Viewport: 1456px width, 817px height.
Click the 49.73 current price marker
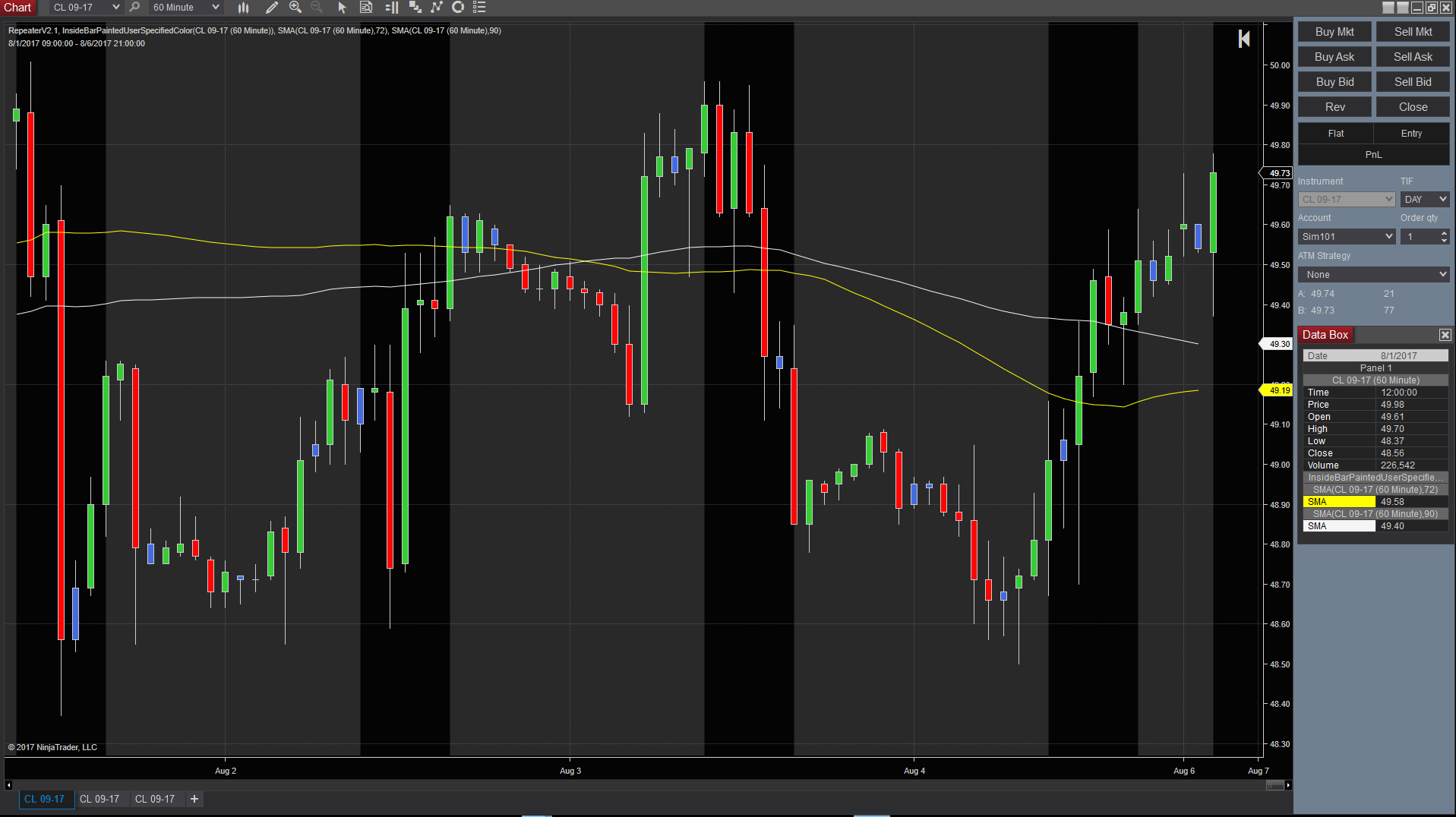coord(1277,173)
